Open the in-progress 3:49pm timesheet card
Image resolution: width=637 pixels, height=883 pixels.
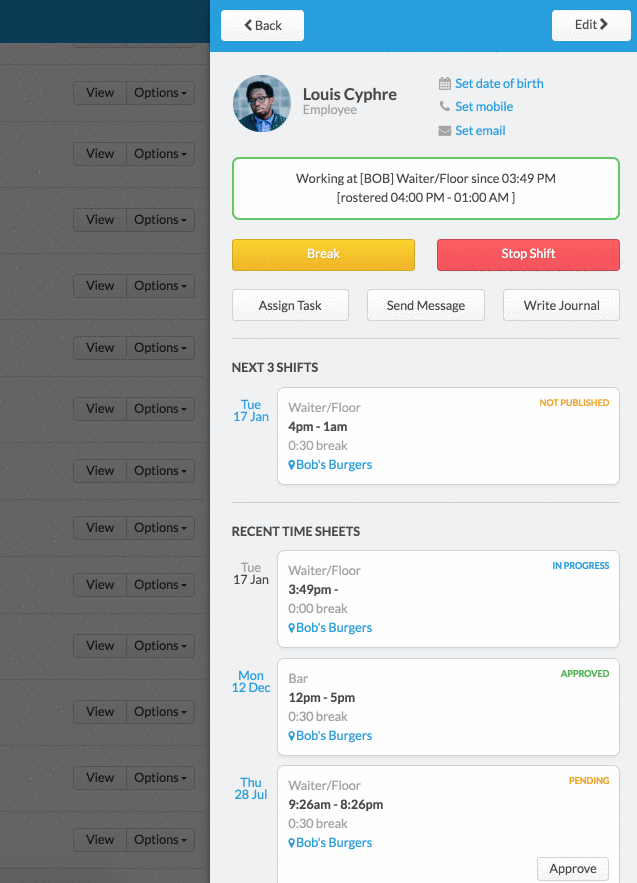(448, 598)
